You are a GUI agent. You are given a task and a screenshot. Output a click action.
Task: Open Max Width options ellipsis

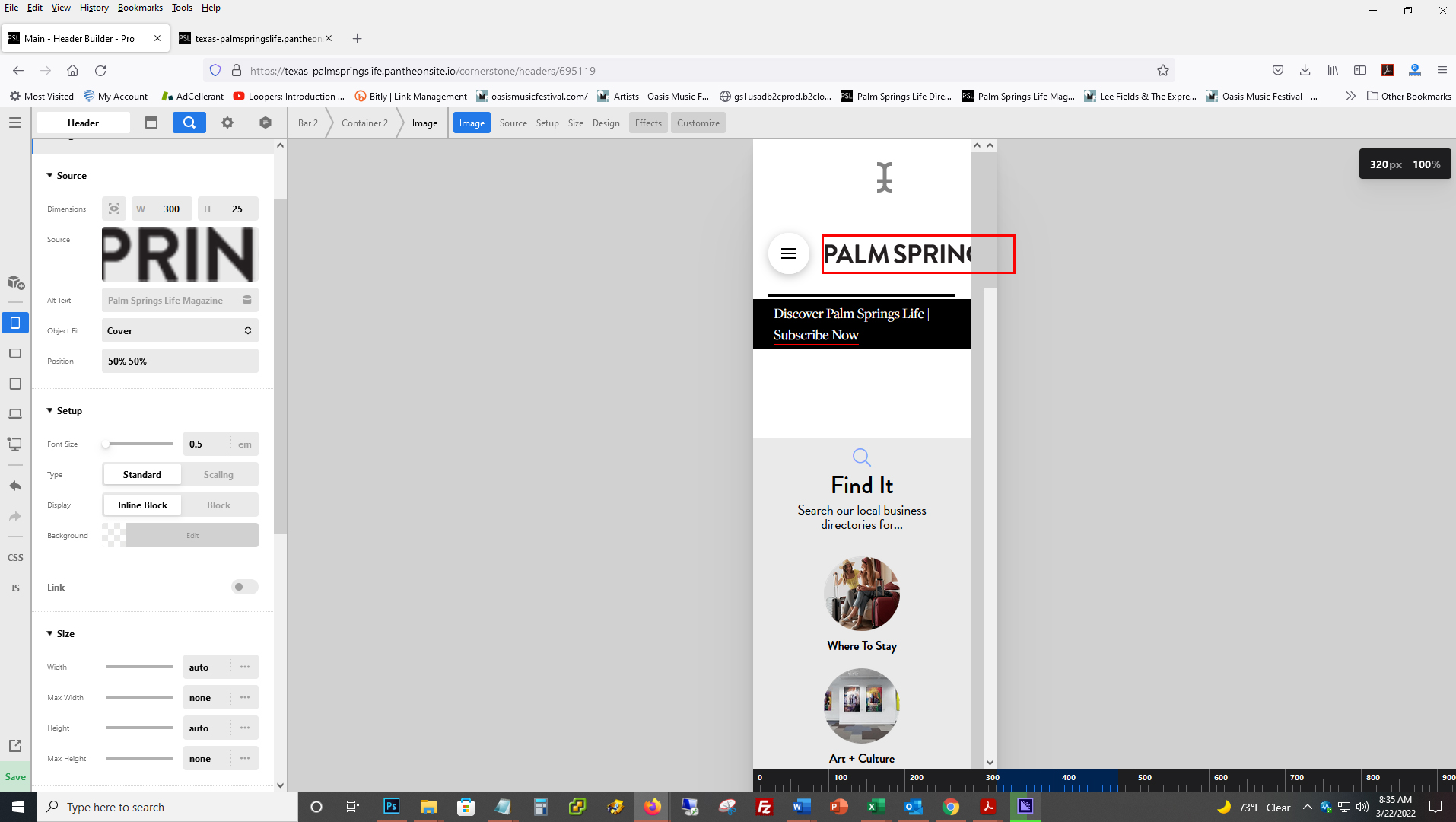coord(245,697)
